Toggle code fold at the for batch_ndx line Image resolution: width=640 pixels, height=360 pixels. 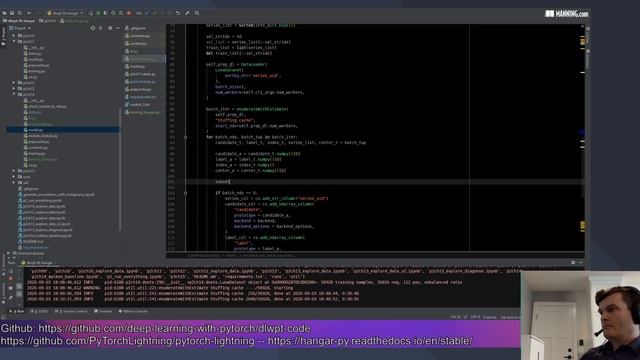pos(185,137)
